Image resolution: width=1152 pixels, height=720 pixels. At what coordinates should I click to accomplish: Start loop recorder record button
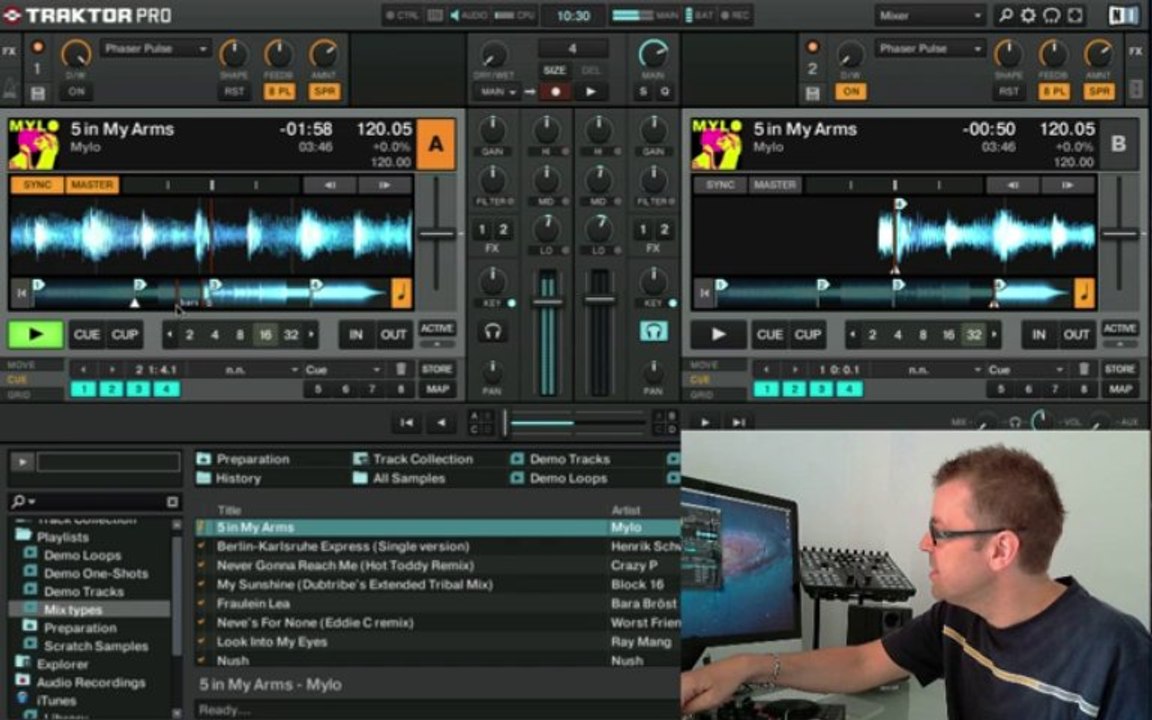(x=555, y=92)
